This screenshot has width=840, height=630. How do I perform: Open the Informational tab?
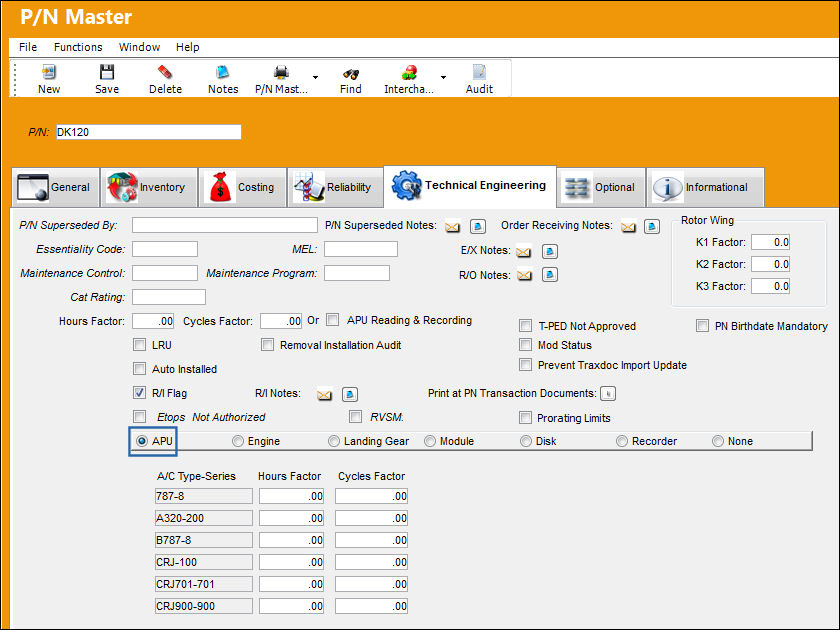[706, 188]
